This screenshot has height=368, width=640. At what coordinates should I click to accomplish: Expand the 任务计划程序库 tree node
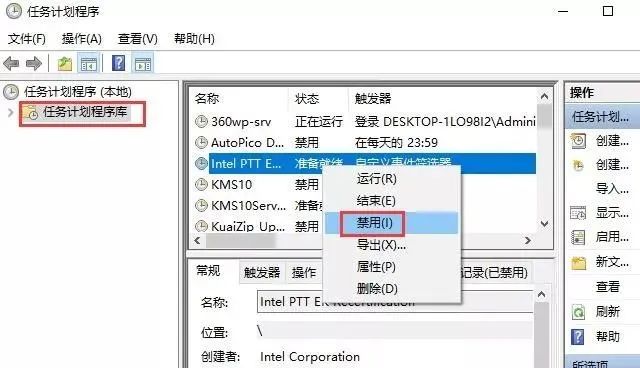pyautogui.click(x=11, y=112)
